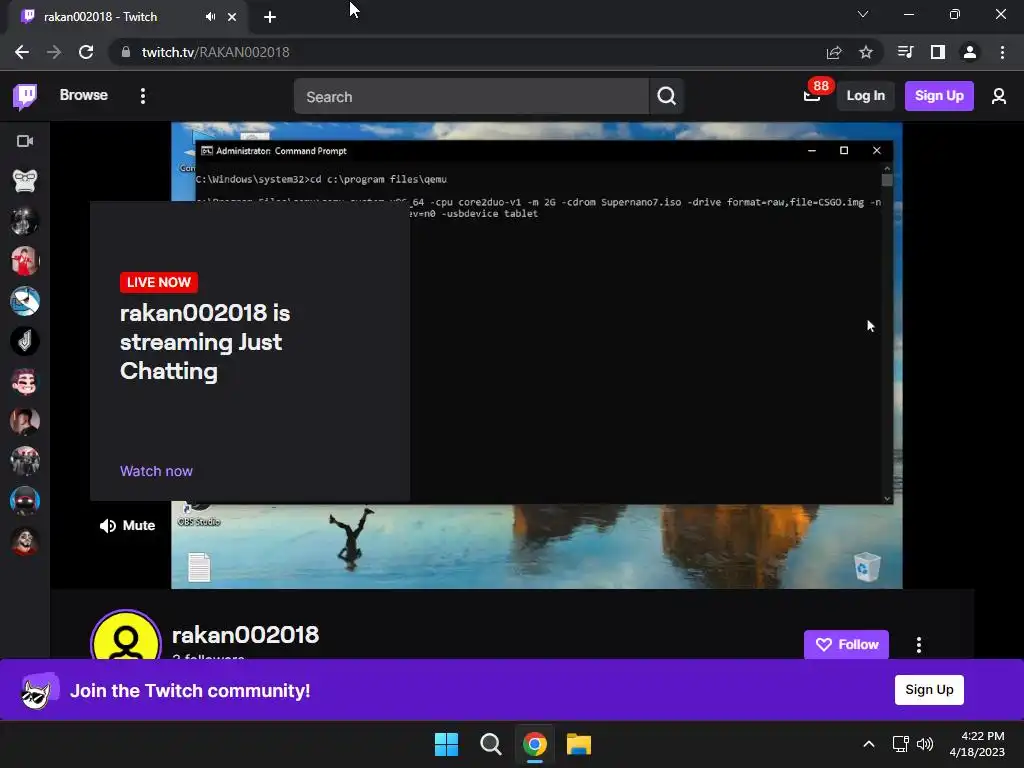The width and height of the screenshot is (1024, 768).
Task: Open the media control icon in toolbar
Action: [905, 52]
